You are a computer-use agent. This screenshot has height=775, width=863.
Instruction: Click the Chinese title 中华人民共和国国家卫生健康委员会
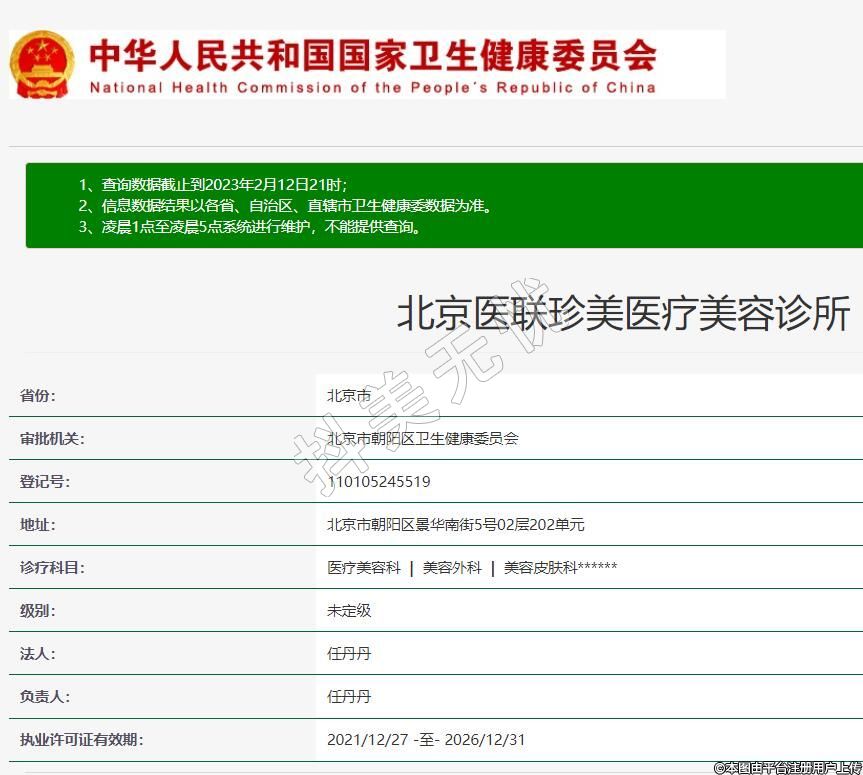pos(372,54)
